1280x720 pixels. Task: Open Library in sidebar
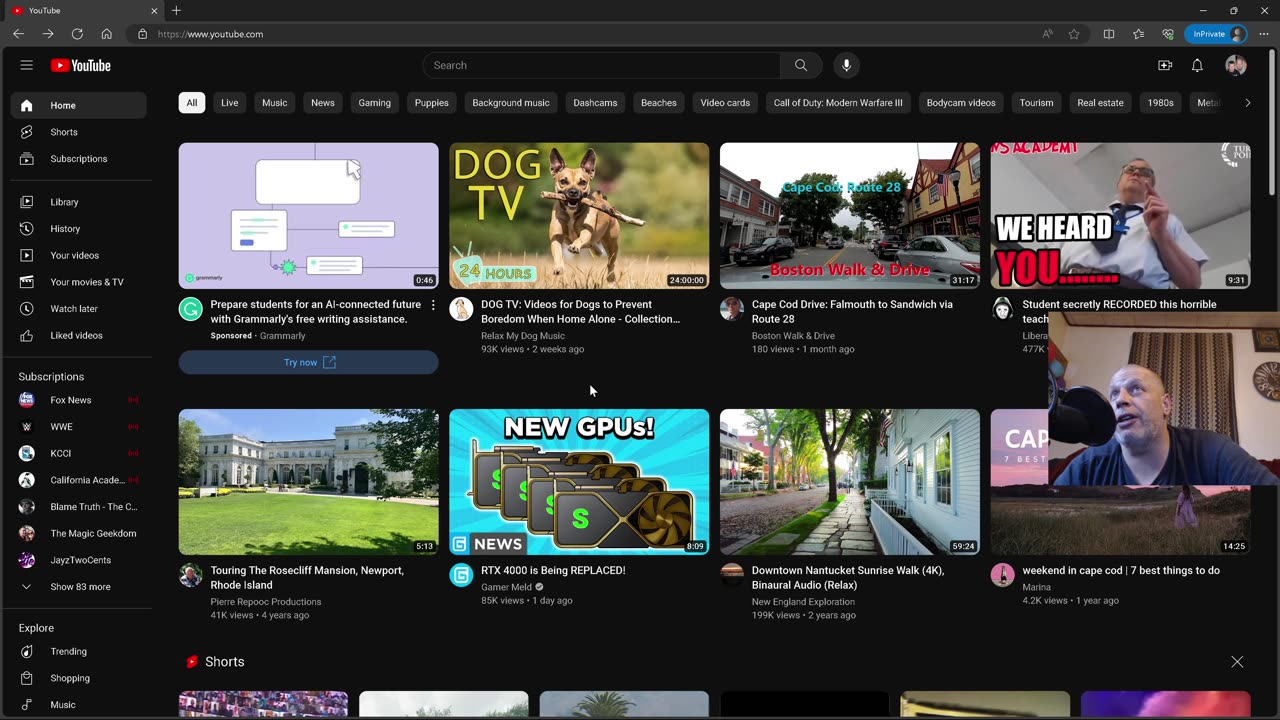point(79,202)
